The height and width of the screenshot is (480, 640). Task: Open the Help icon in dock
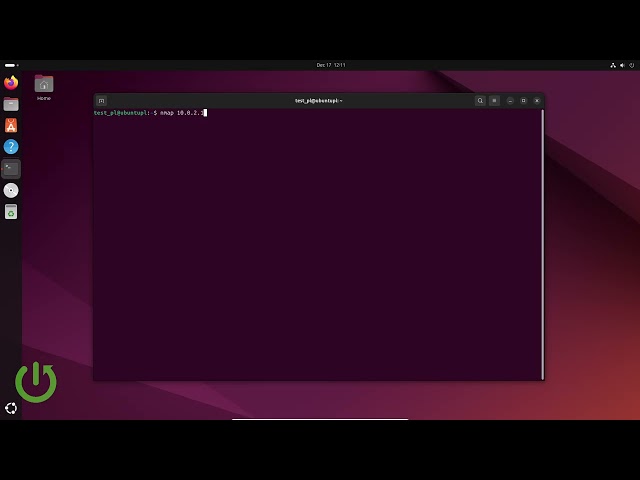click(11, 147)
